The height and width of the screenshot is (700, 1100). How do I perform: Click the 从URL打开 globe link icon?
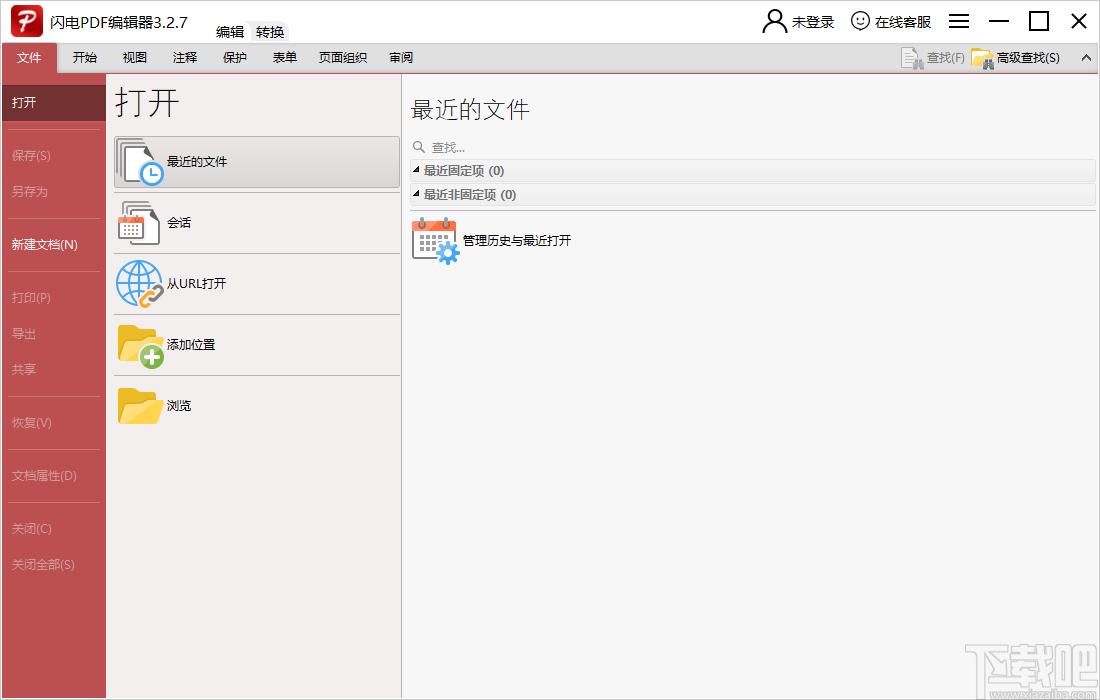(140, 284)
